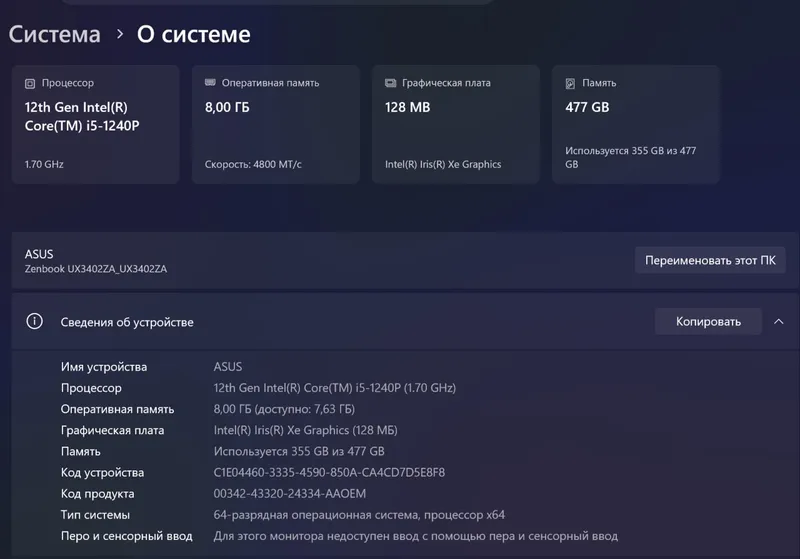Open the Графическая плата summary card
Image resolution: width=800 pixels, height=559 pixels.
point(456,124)
